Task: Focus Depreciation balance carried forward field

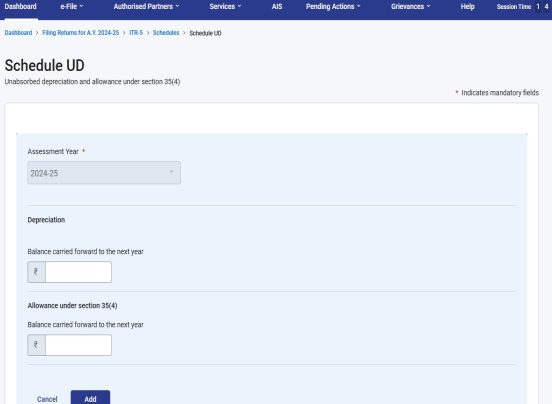Action: point(78,272)
